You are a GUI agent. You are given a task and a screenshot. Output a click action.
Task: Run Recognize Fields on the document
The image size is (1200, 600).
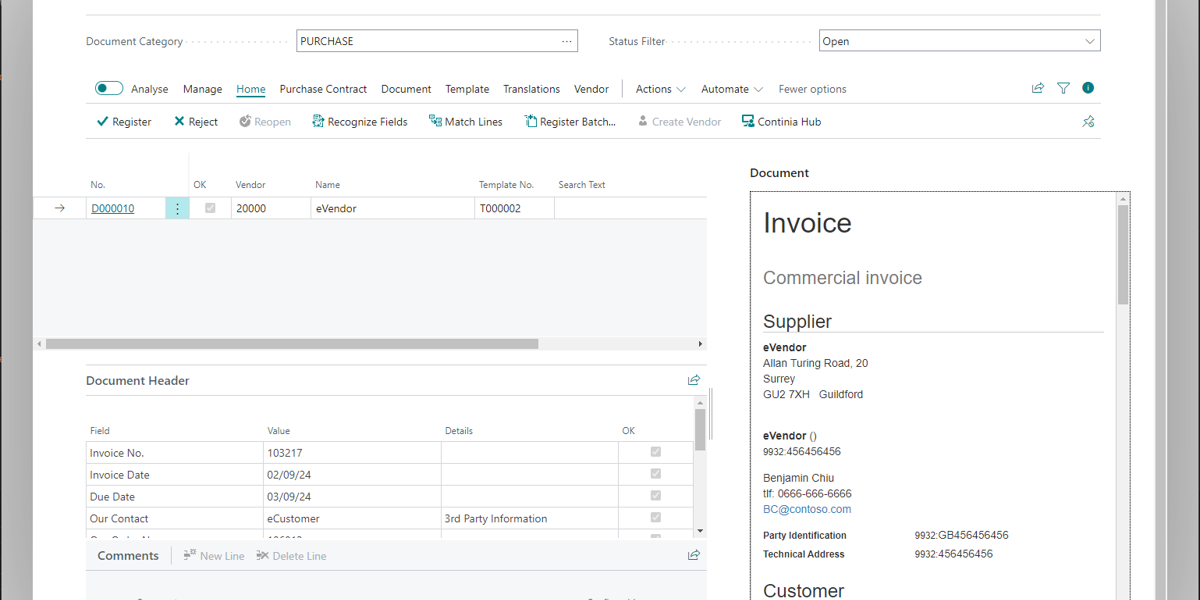(x=359, y=122)
